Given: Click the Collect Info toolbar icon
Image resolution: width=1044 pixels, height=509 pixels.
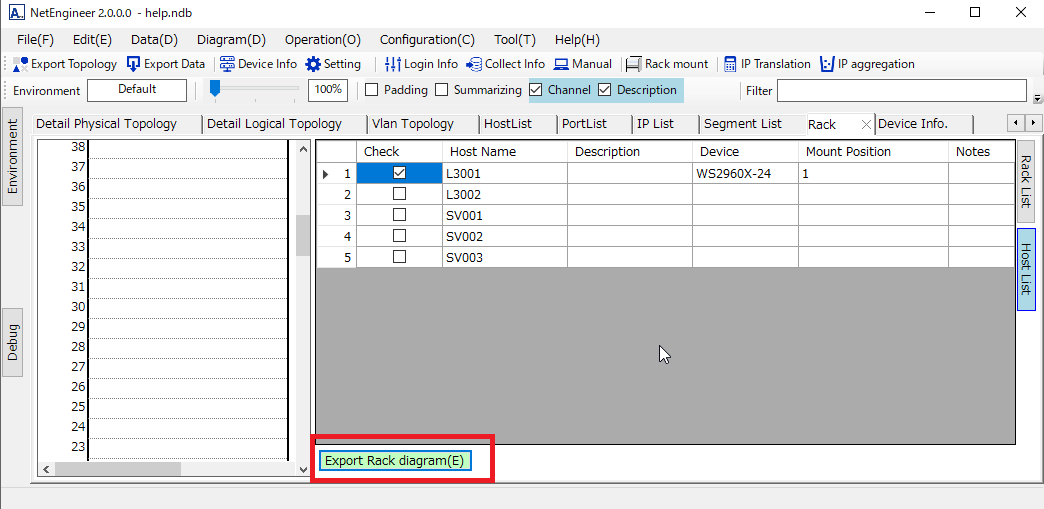Looking at the screenshot, I should 474,64.
